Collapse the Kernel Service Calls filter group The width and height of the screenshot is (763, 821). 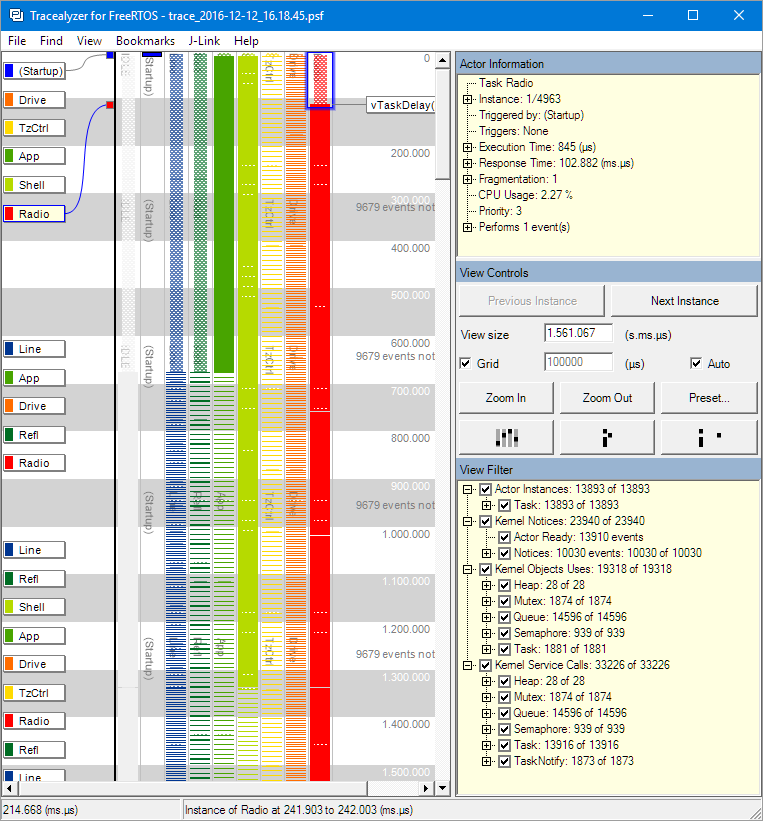[468, 665]
